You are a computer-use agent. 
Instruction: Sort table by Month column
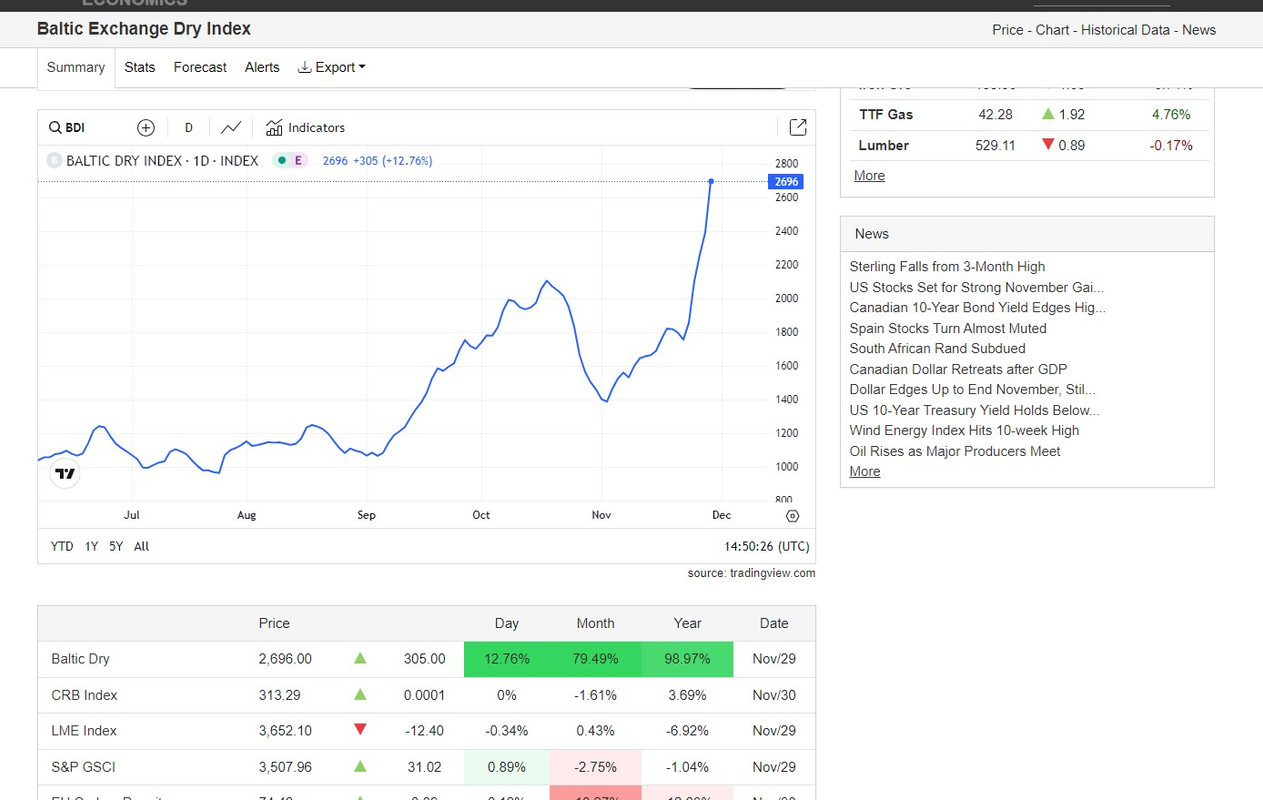pyautogui.click(x=595, y=623)
